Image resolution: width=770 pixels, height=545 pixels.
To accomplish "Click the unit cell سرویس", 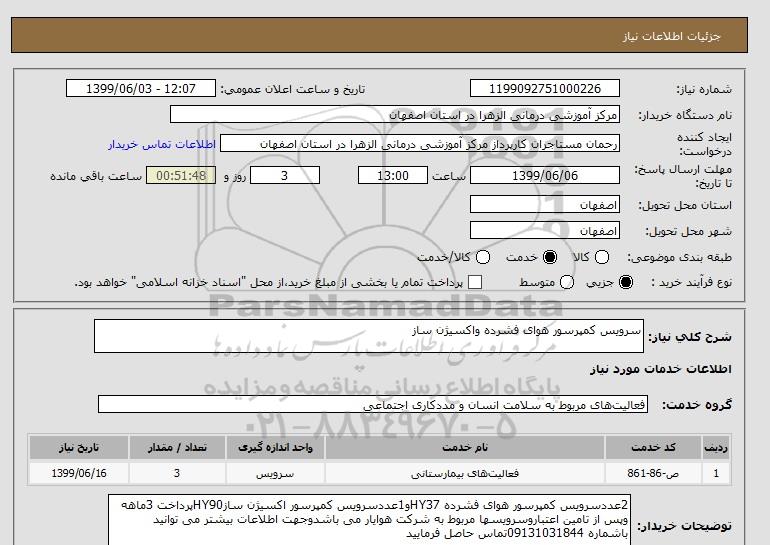I will [275, 473].
